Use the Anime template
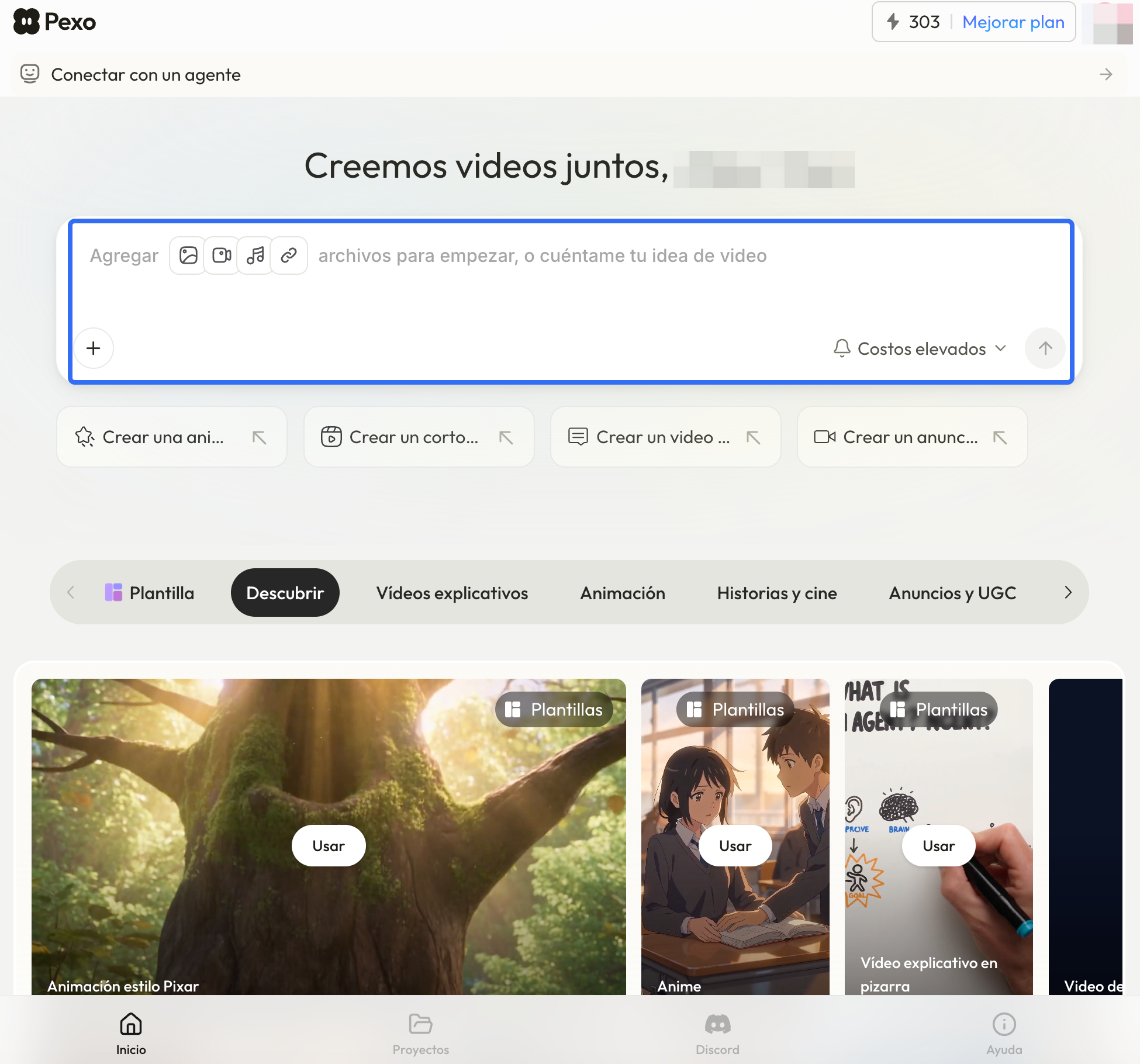The image size is (1140, 1064). 735,846
